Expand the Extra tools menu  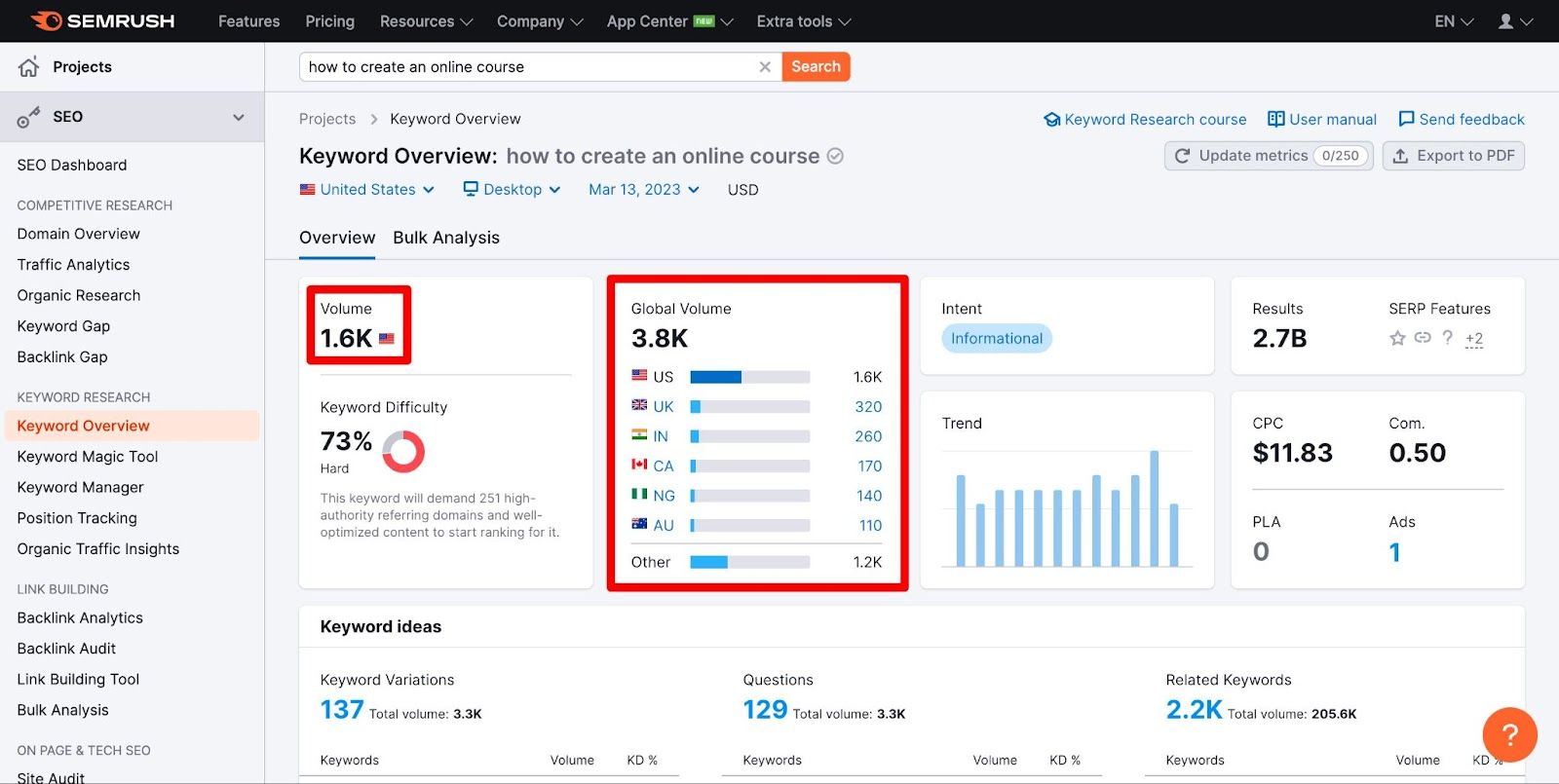(x=804, y=20)
